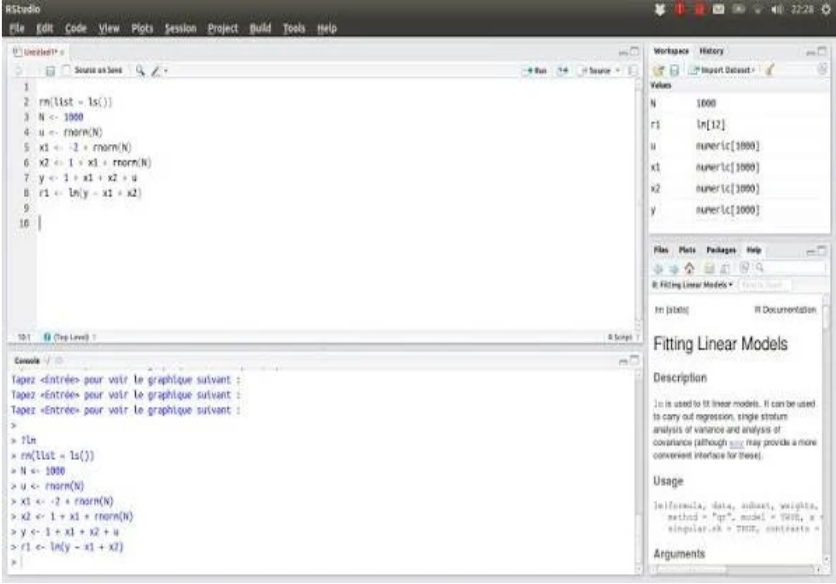836x584 pixels.
Task: Click the re-run previous region icon
Action: pos(562,70)
